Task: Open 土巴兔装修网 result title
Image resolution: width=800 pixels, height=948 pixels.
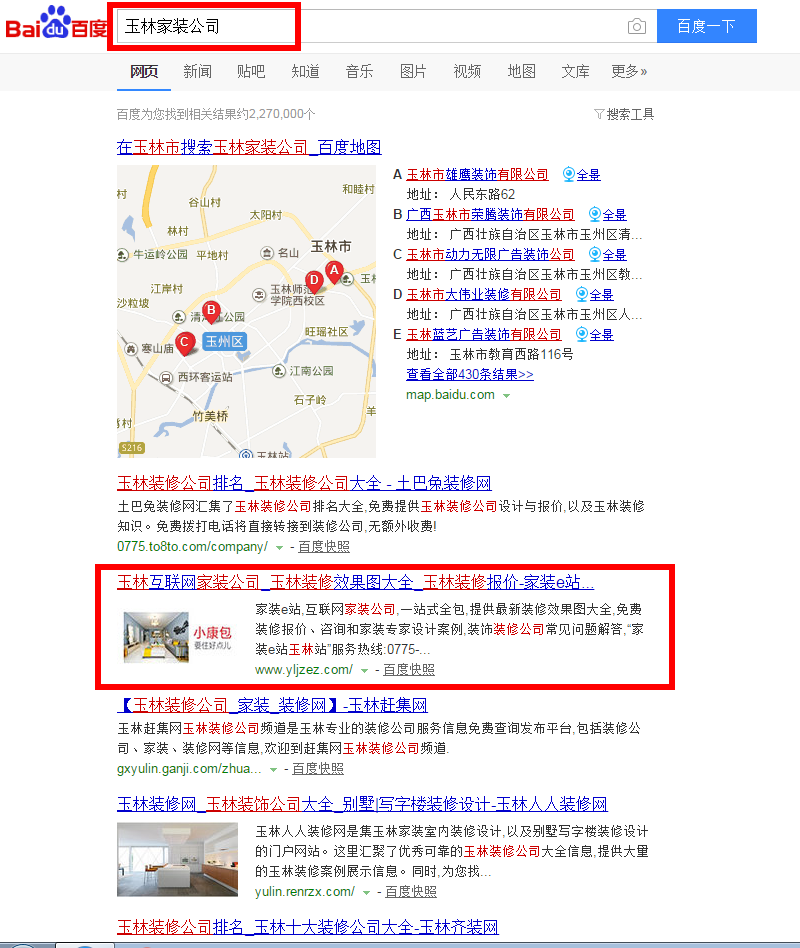Action: pyautogui.click(x=304, y=483)
